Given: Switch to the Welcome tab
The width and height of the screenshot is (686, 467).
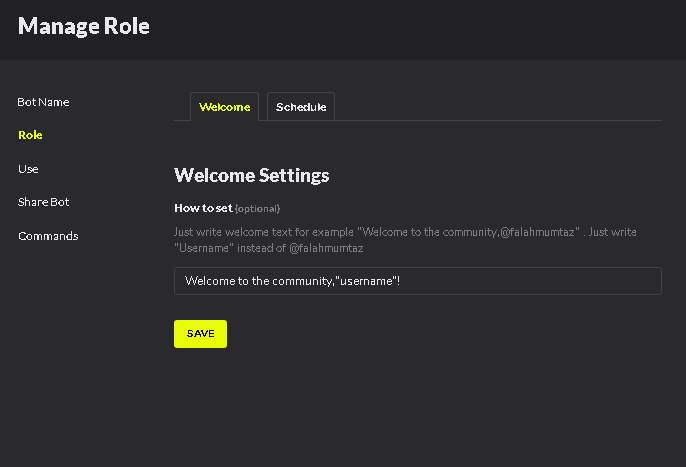Looking at the screenshot, I should click(x=224, y=106).
